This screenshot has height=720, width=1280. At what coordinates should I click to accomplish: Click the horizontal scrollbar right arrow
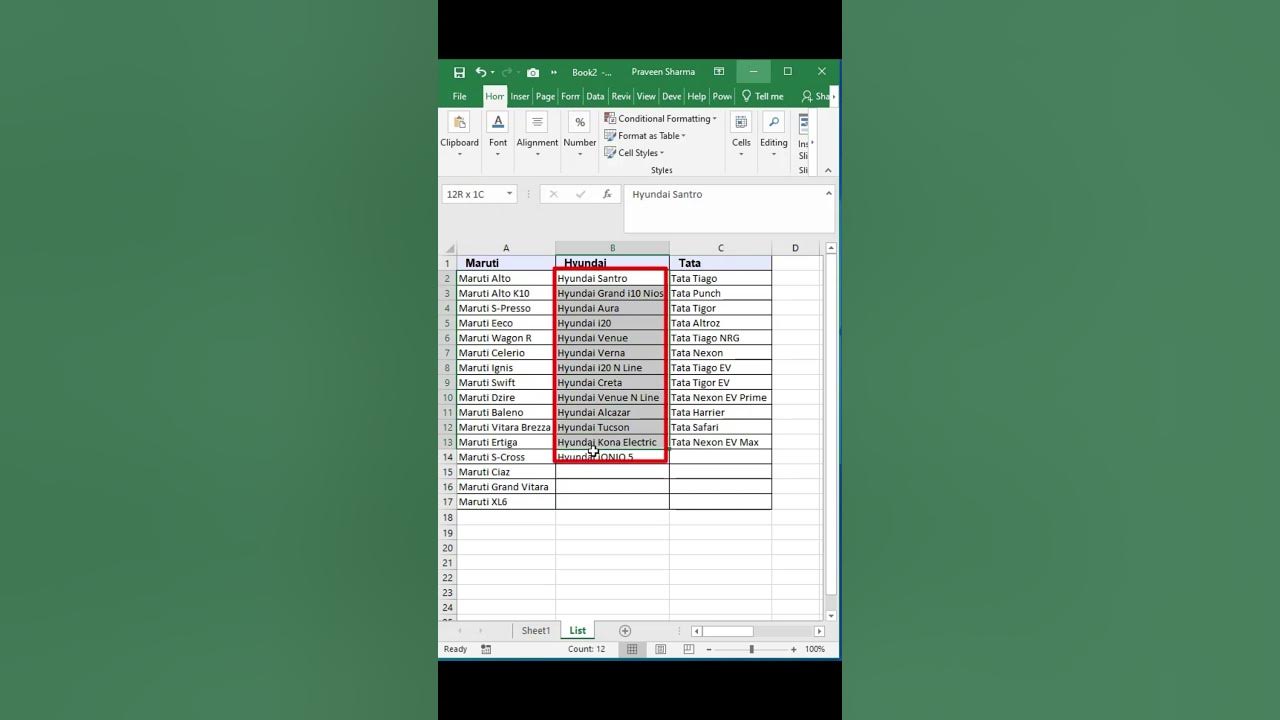pos(819,631)
